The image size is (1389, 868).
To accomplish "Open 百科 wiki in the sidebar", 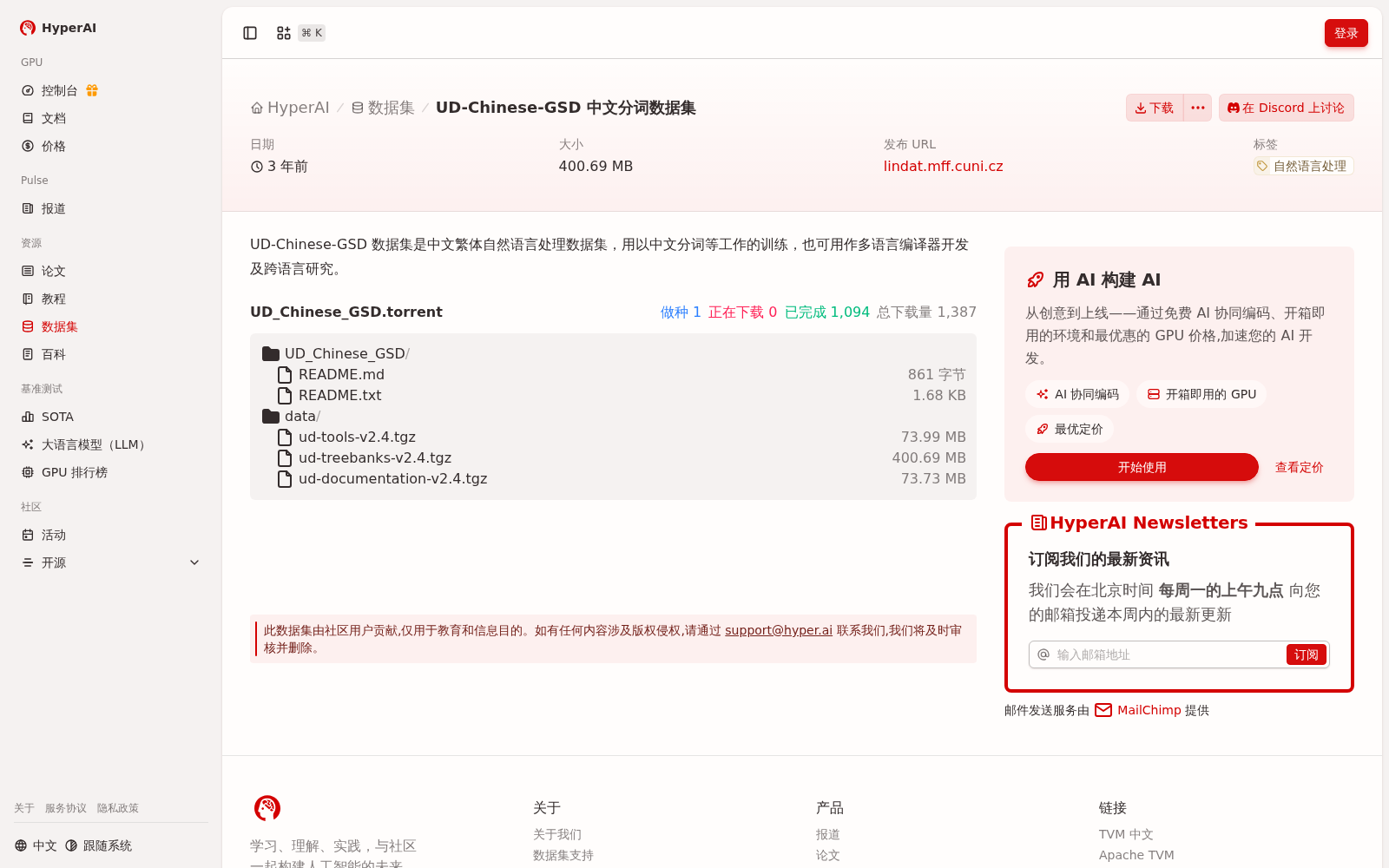I will point(111,354).
